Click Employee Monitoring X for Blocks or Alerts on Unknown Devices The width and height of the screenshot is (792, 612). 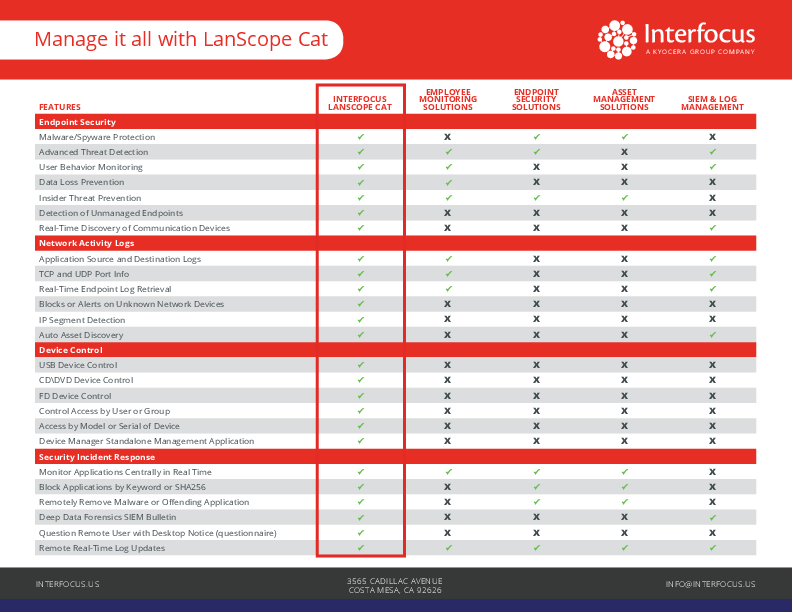click(x=448, y=304)
